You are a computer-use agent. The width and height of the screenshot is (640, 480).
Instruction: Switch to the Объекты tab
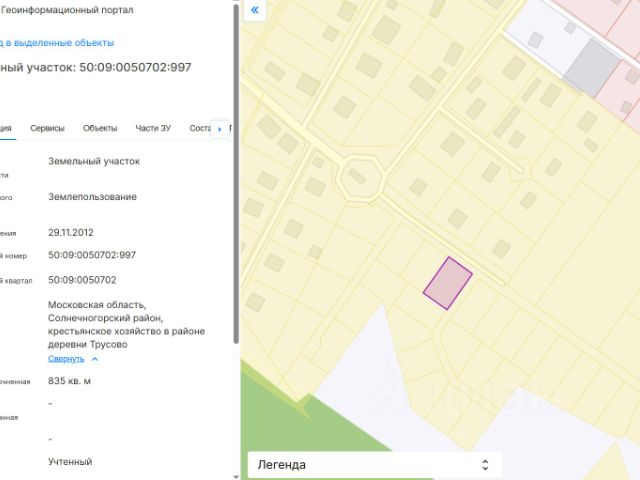click(x=100, y=128)
